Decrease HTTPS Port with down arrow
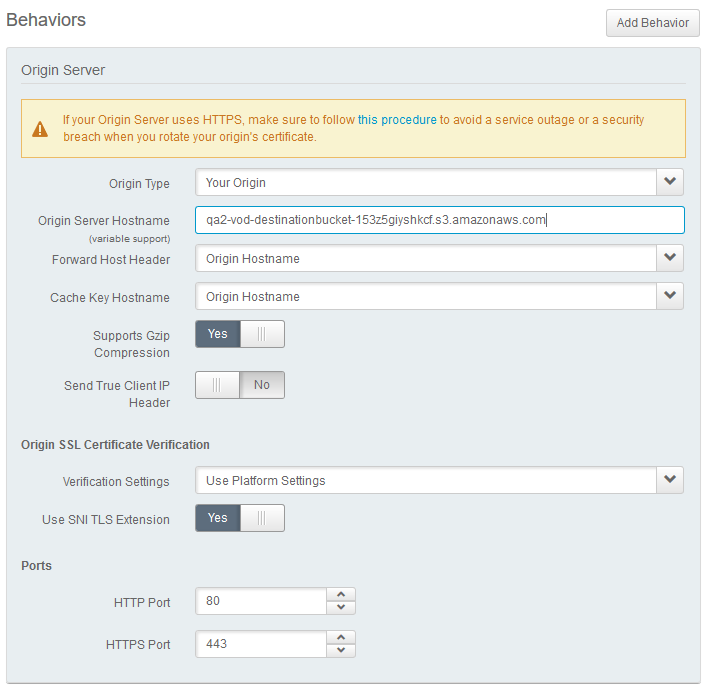 point(342,650)
